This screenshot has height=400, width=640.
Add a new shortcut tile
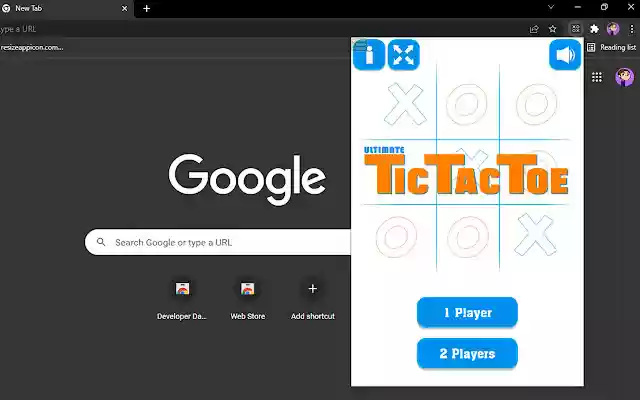pyautogui.click(x=313, y=300)
